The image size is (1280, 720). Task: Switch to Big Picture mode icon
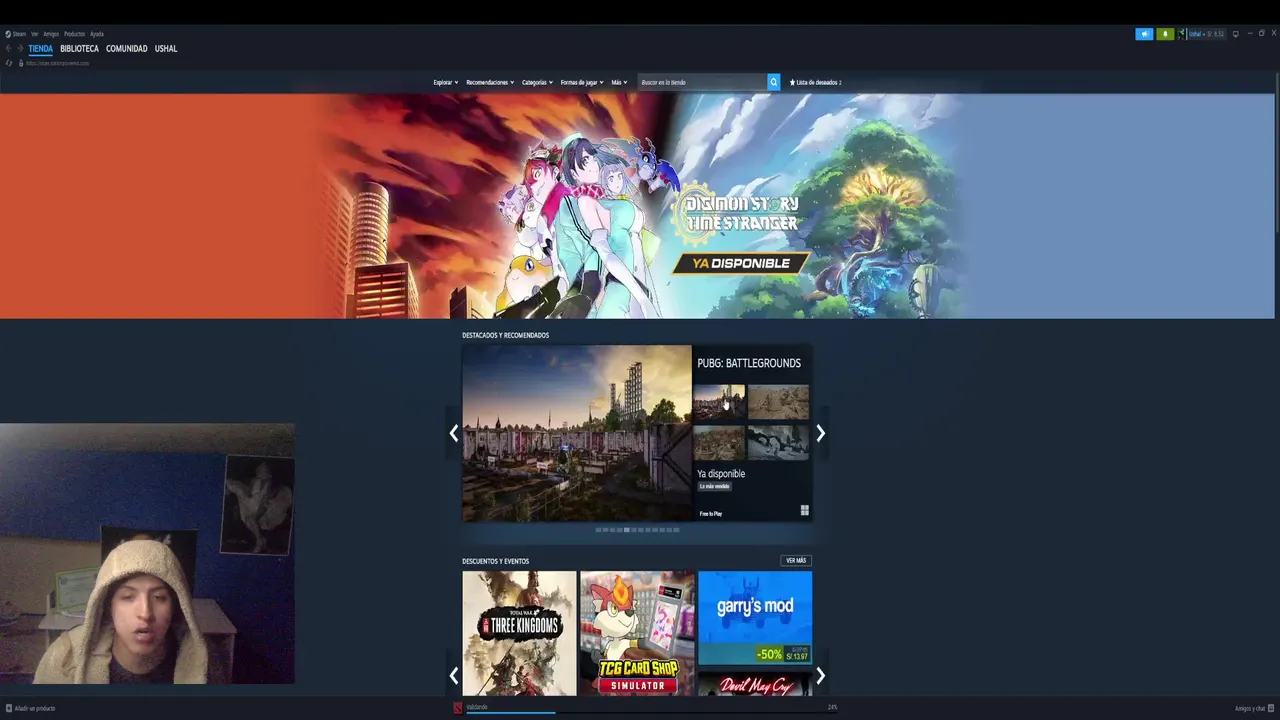[x=1236, y=34]
